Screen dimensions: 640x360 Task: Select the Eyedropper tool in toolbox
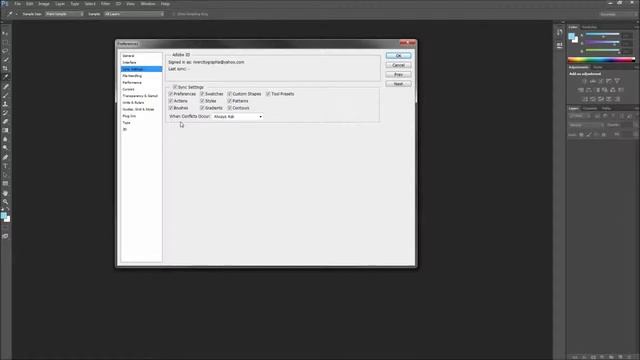[5, 77]
